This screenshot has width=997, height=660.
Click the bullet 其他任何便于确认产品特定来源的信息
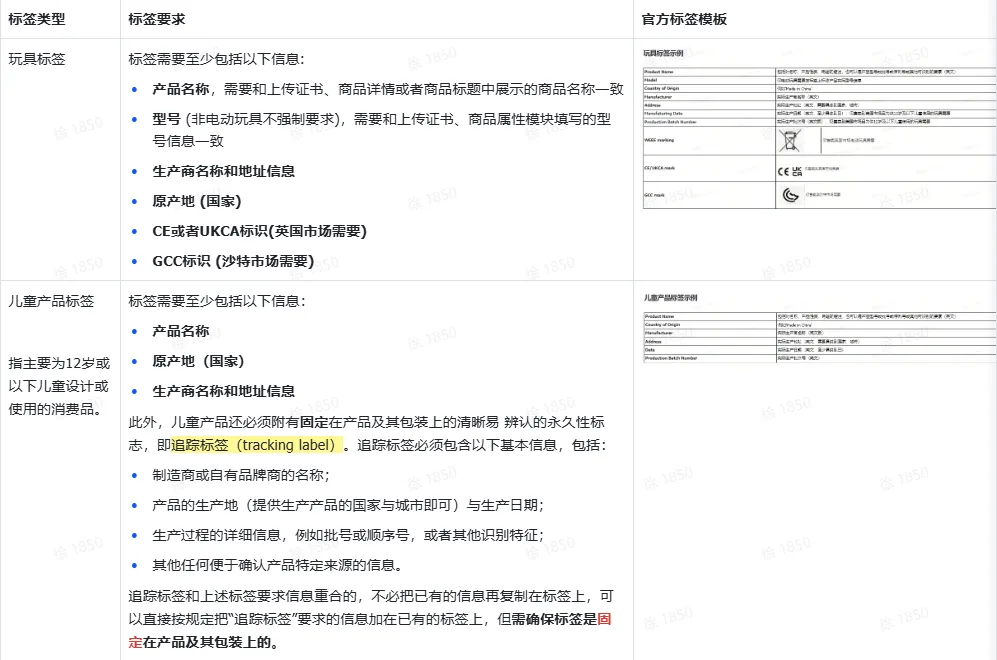tap(277, 565)
